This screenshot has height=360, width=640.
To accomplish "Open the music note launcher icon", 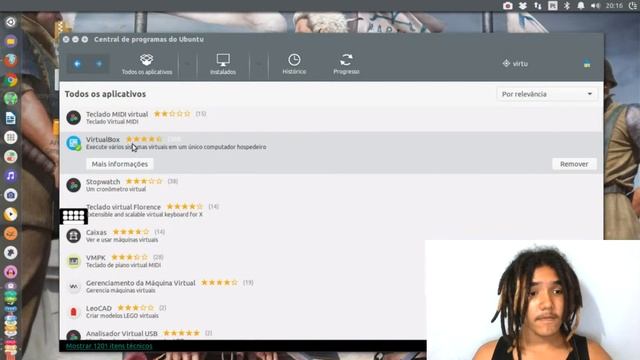I will point(11,176).
